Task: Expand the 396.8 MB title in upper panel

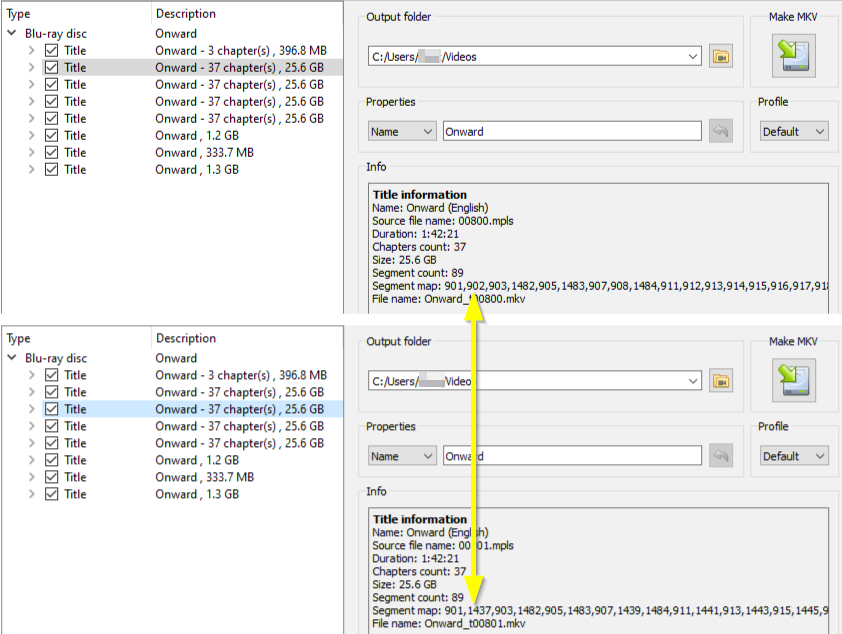Action: 32,50
